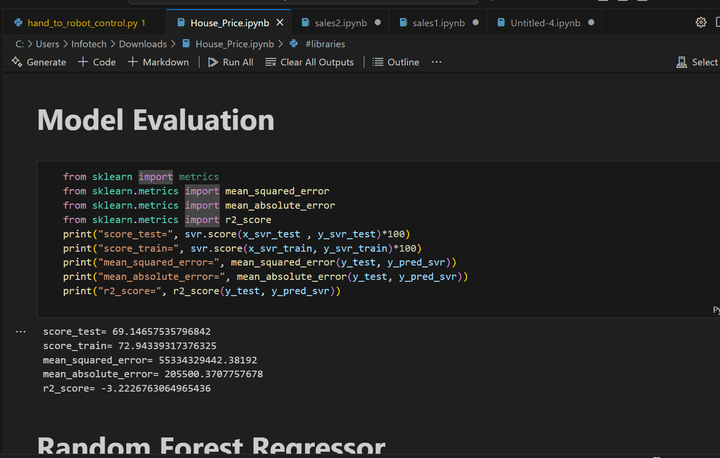Open the notebook Outline
This screenshot has height=458, width=720.
pyautogui.click(x=395, y=62)
